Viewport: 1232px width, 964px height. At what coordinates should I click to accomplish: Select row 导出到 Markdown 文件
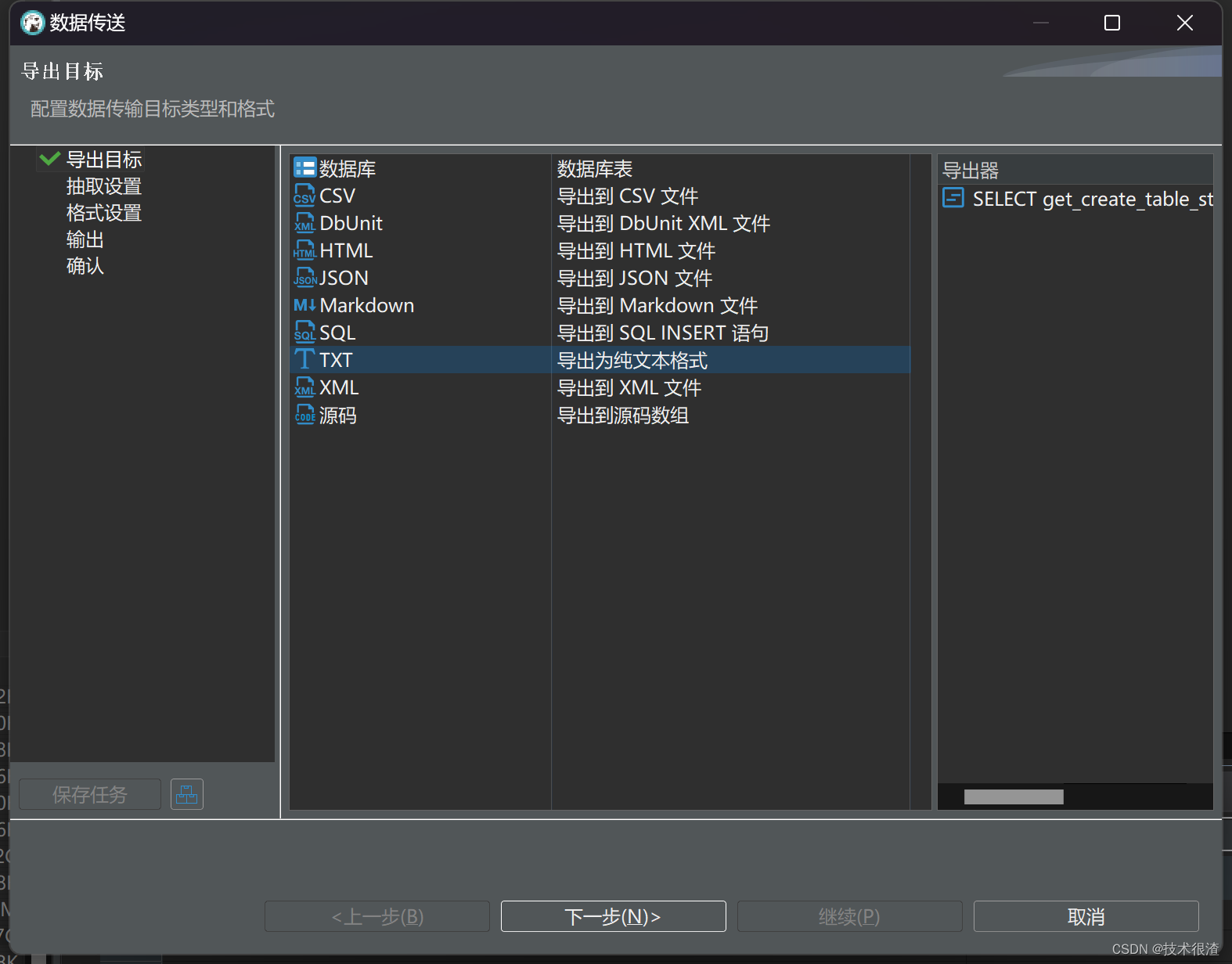[657, 305]
